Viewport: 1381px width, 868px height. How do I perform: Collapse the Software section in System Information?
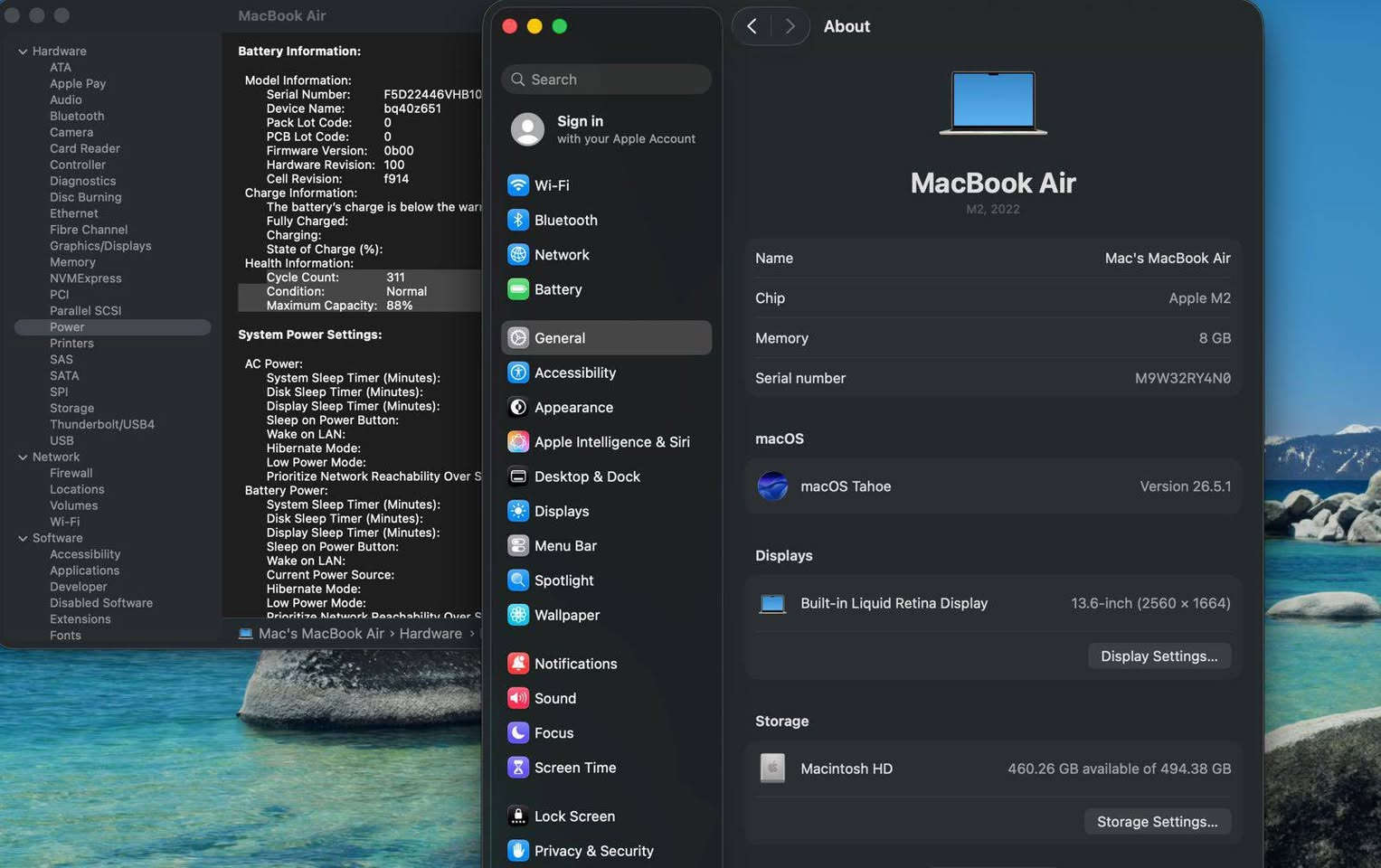click(x=23, y=538)
